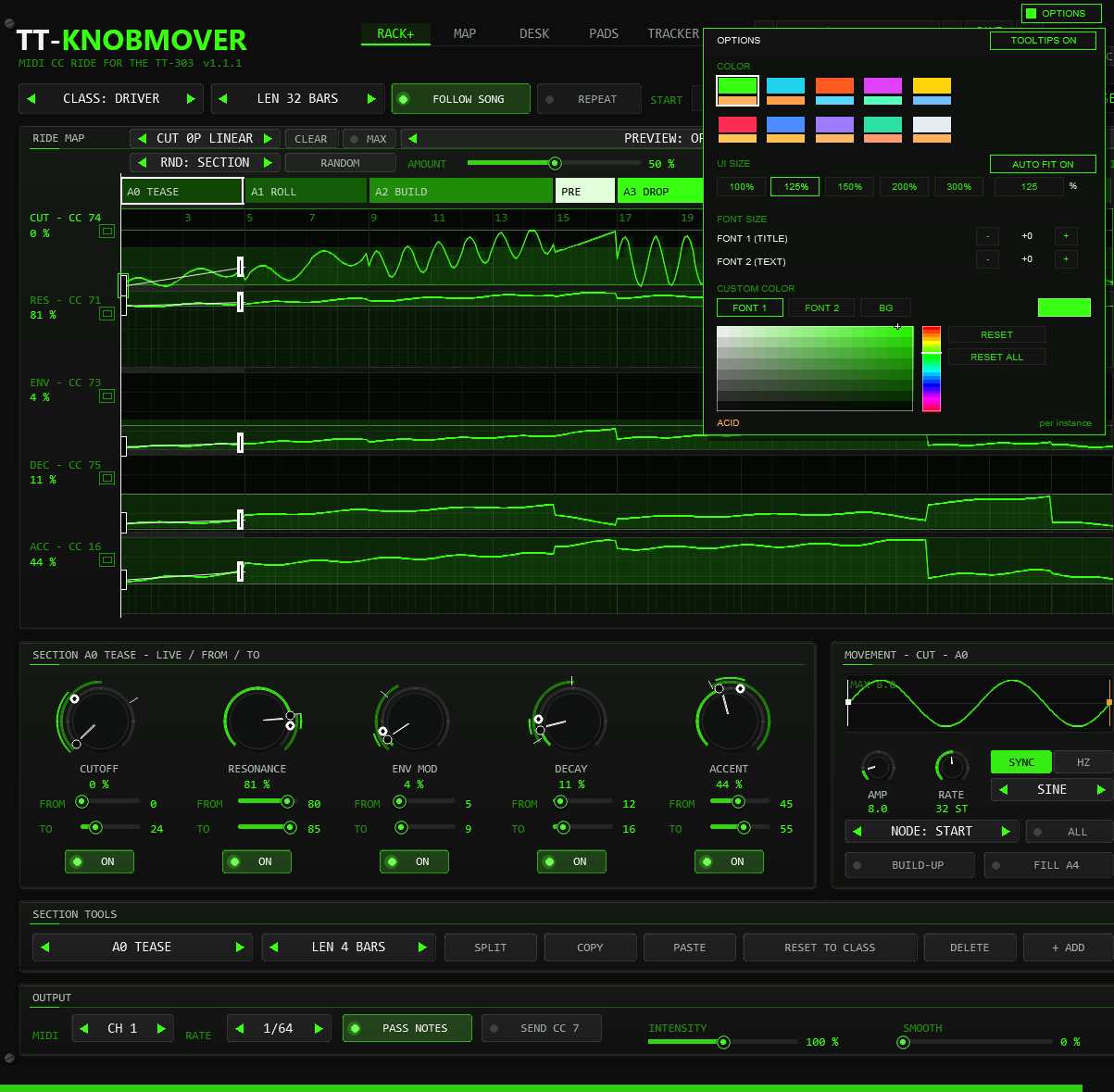Screen dimensions: 1114x1092
Task: Increase LEN 32 BARS with right arrow
Action: click(371, 99)
